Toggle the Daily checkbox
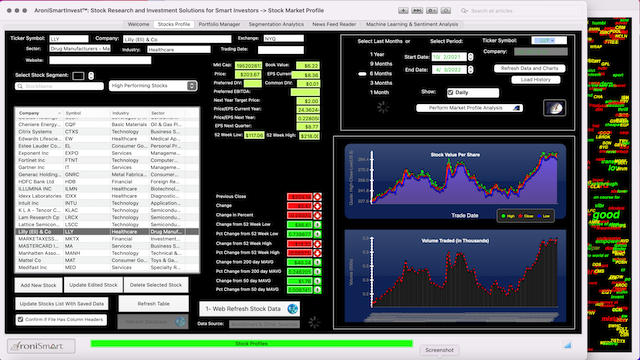This screenshot has height=360, width=640. (x=451, y=93)
